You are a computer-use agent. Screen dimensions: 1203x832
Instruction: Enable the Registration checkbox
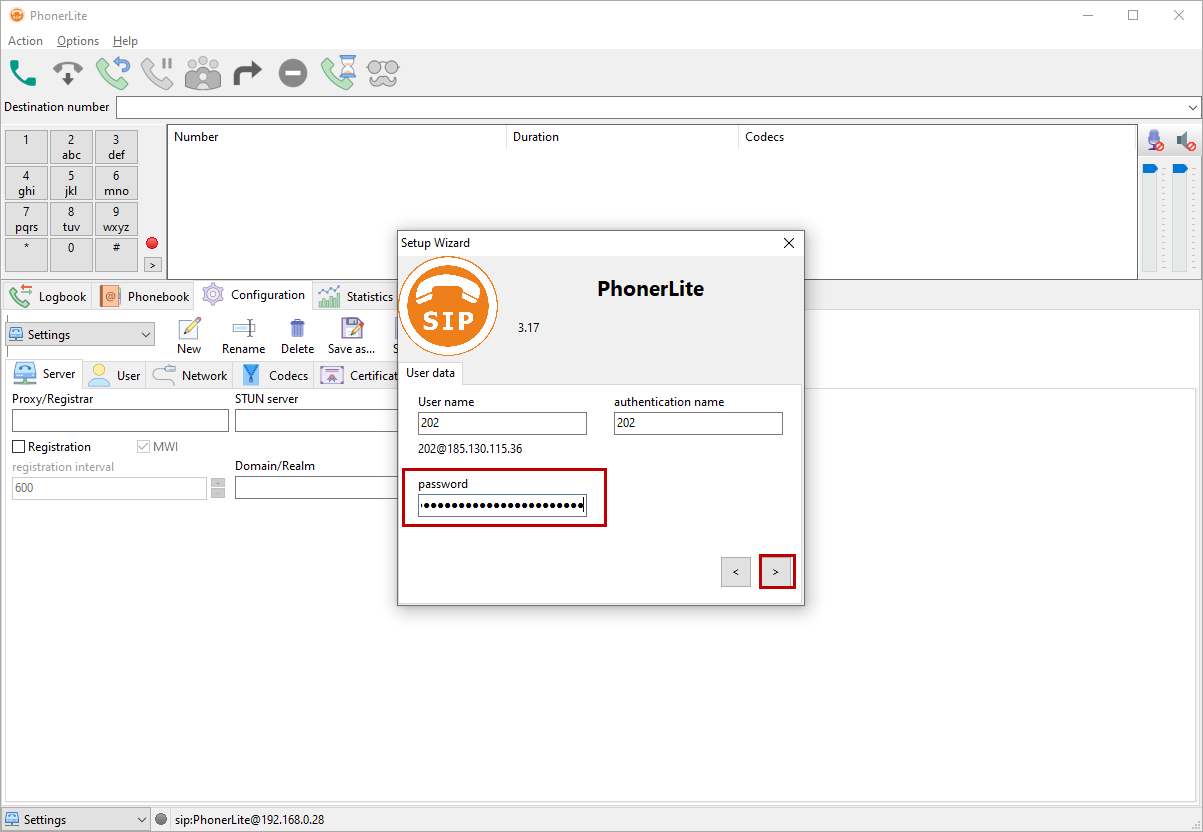(x=19, y=447)
